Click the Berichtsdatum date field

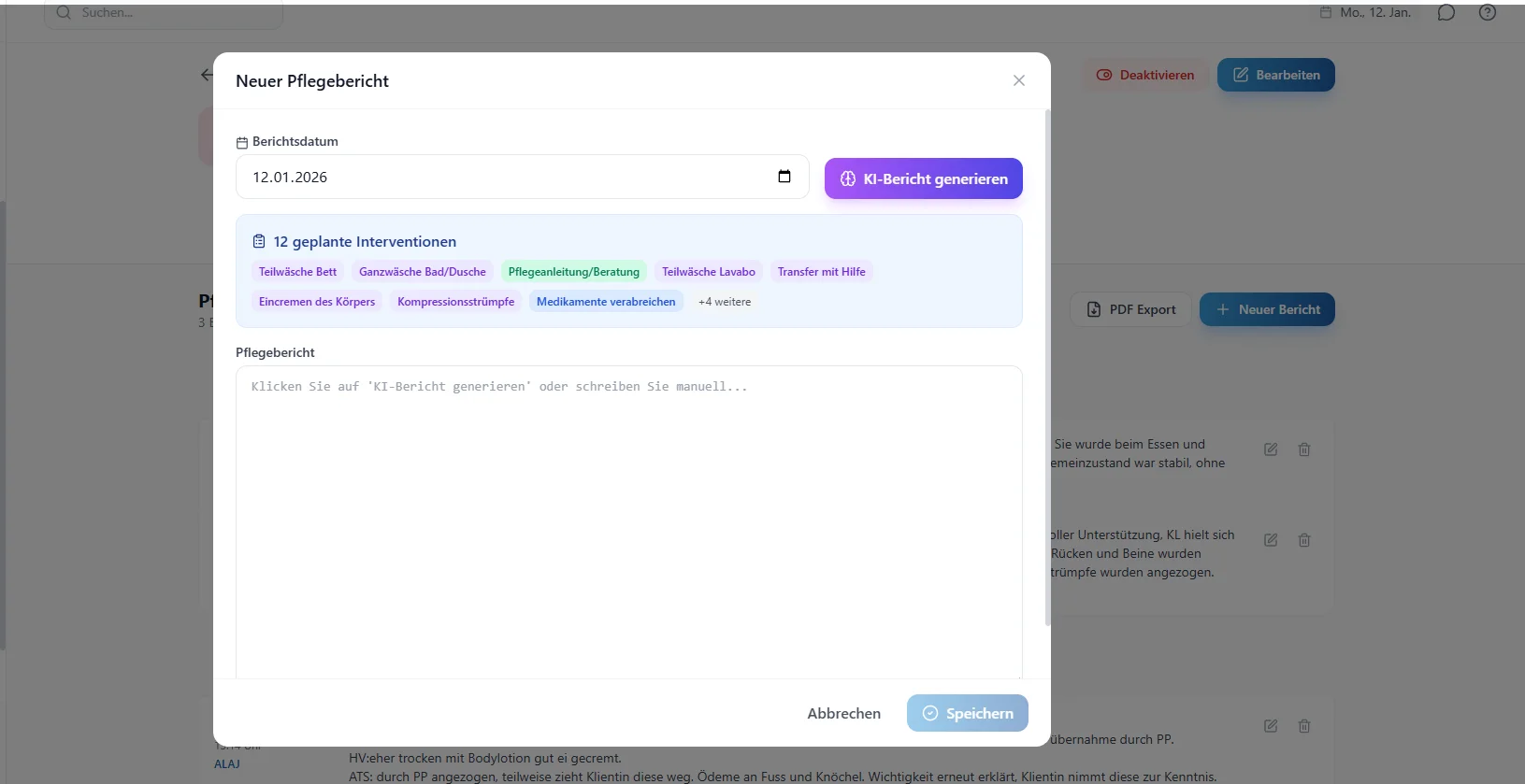(522, 177)
